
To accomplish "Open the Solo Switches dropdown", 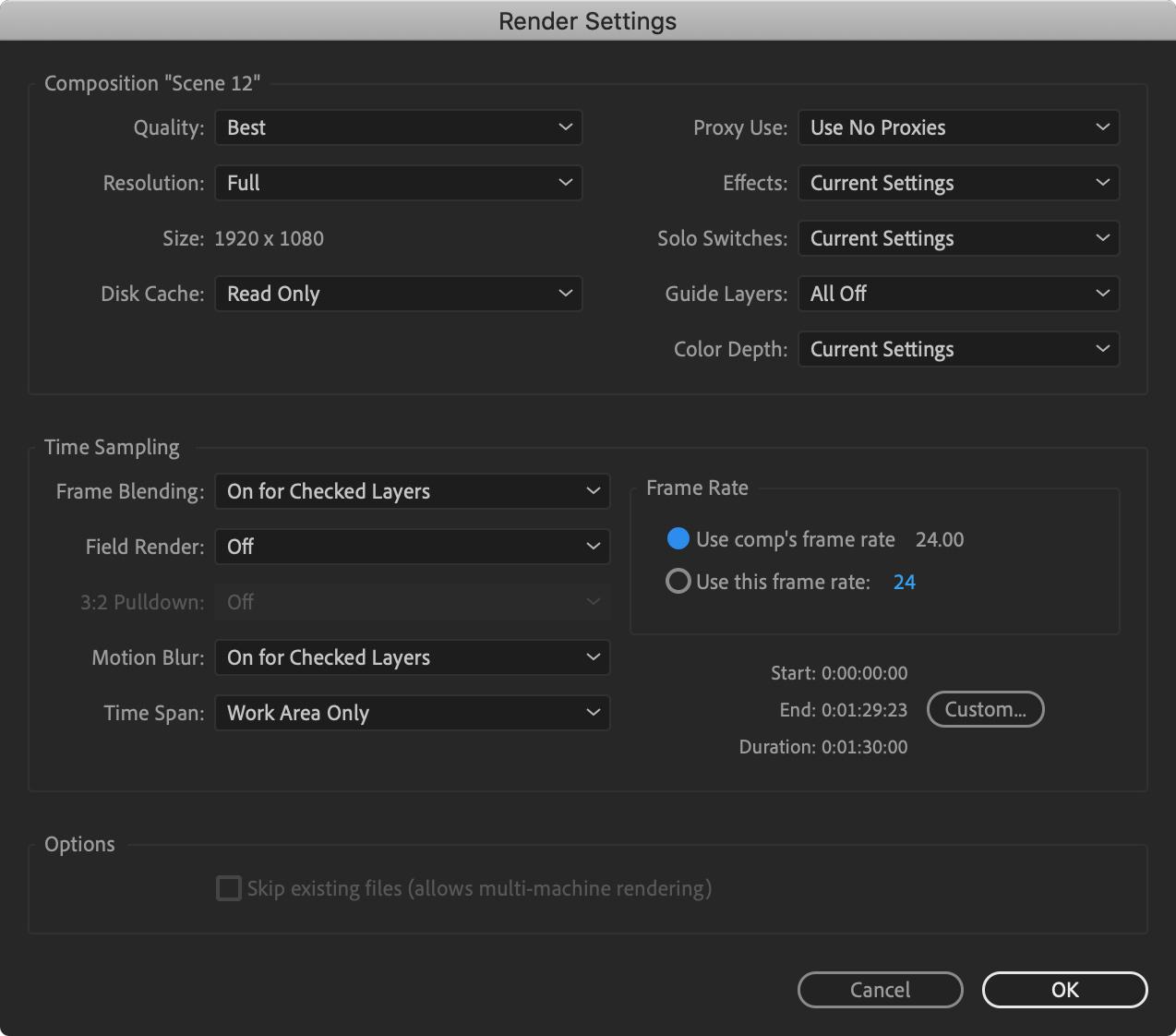I will click(x=958, y=238).
